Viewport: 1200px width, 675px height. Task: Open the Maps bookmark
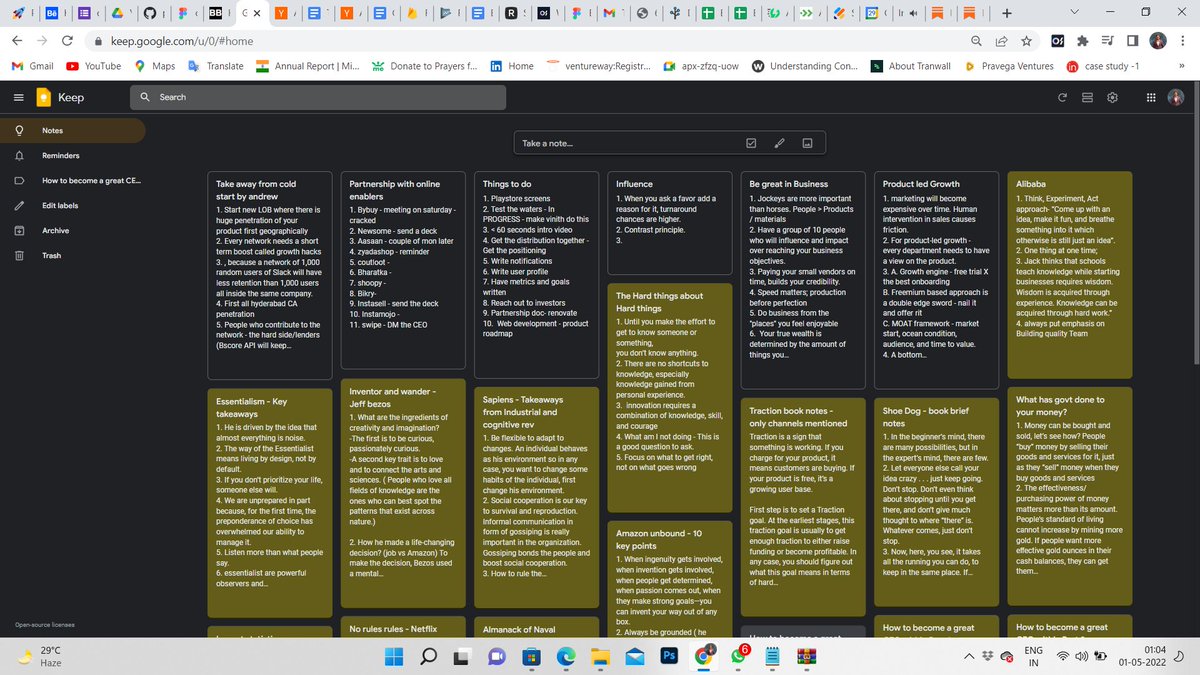pyautogui.click(x=154, y=66)
